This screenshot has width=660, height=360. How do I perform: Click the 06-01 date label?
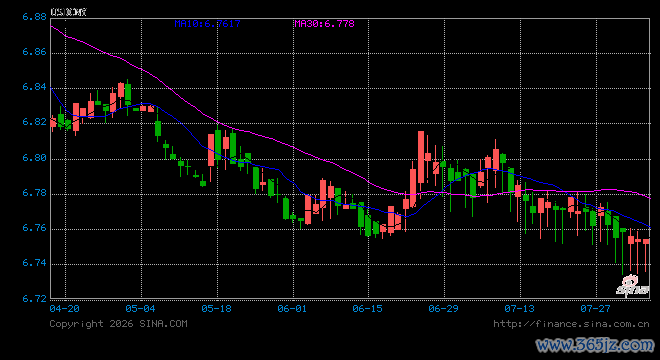[292, 309]
